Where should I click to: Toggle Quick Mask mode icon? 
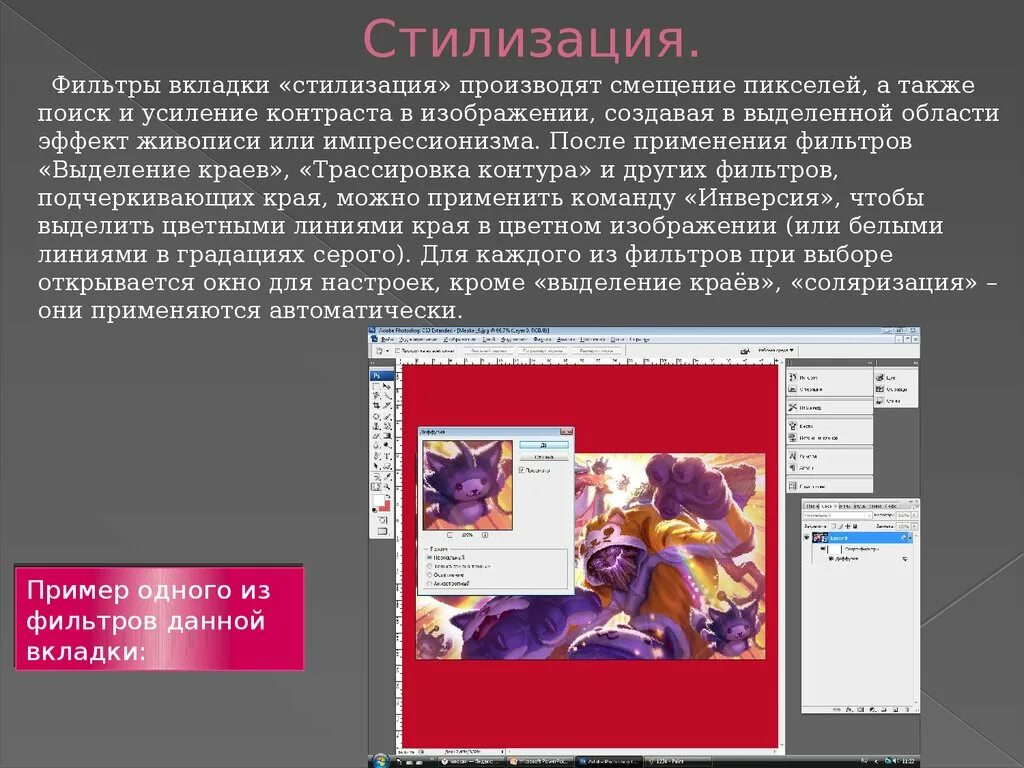tap(383, 519)
